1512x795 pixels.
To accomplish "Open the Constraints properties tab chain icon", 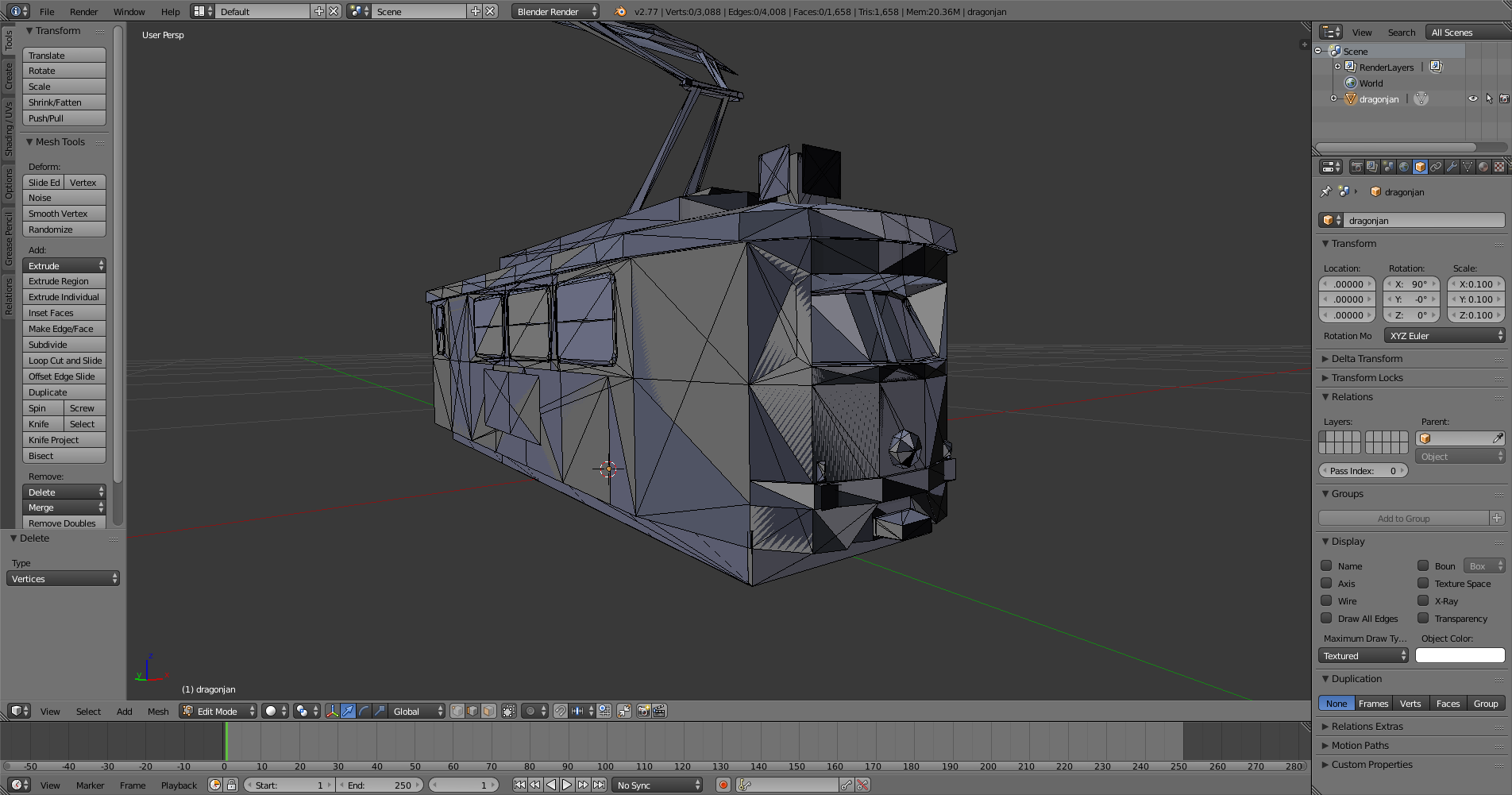I will coord(1436,167).
